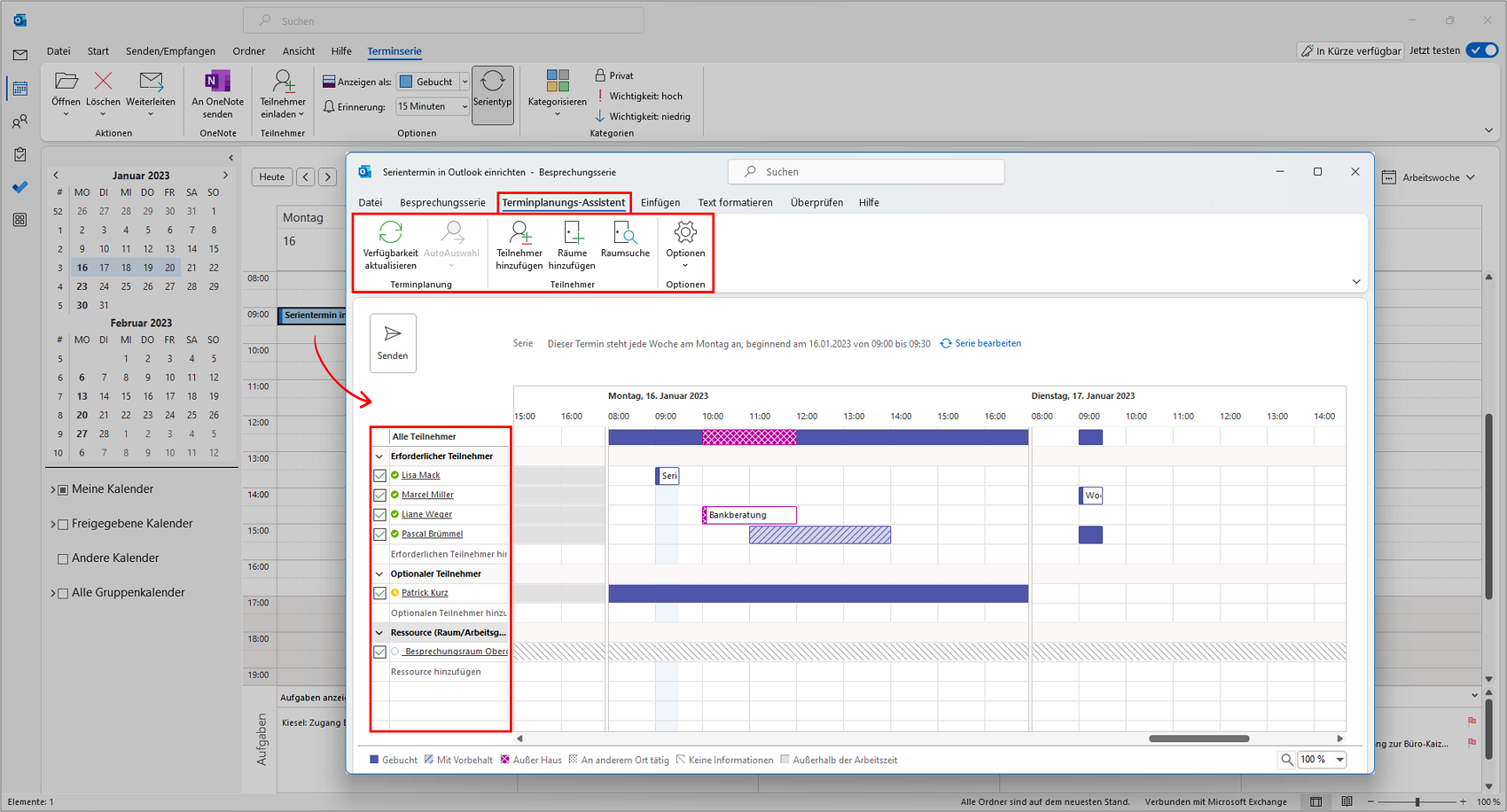Collapse the dialog ribbon with chevron

tap(1356, 281)
